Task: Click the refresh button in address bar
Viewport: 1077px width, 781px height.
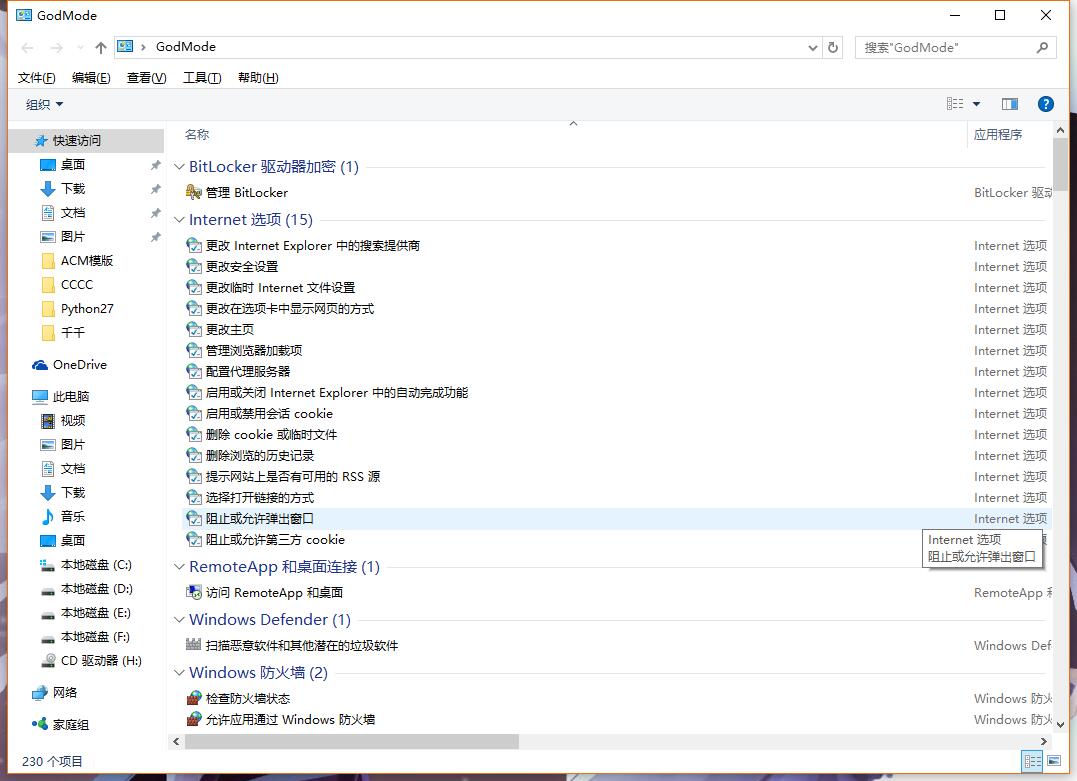Action: point(833,47)
